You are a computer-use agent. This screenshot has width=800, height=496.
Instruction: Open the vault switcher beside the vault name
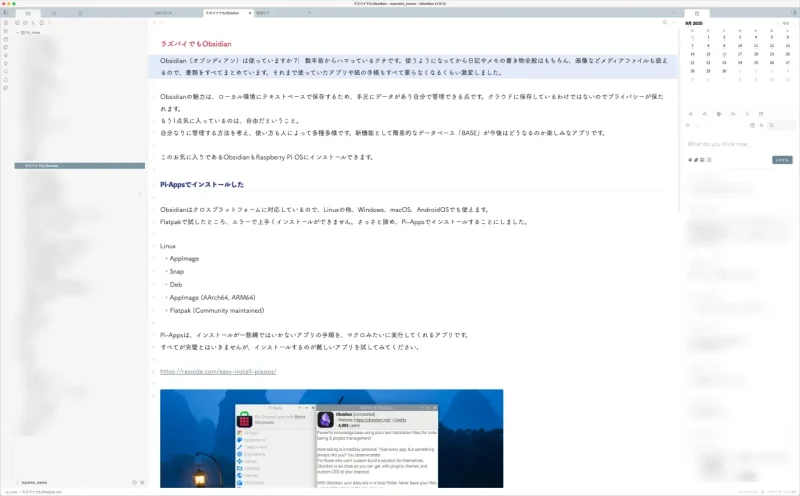coord(17,482)
